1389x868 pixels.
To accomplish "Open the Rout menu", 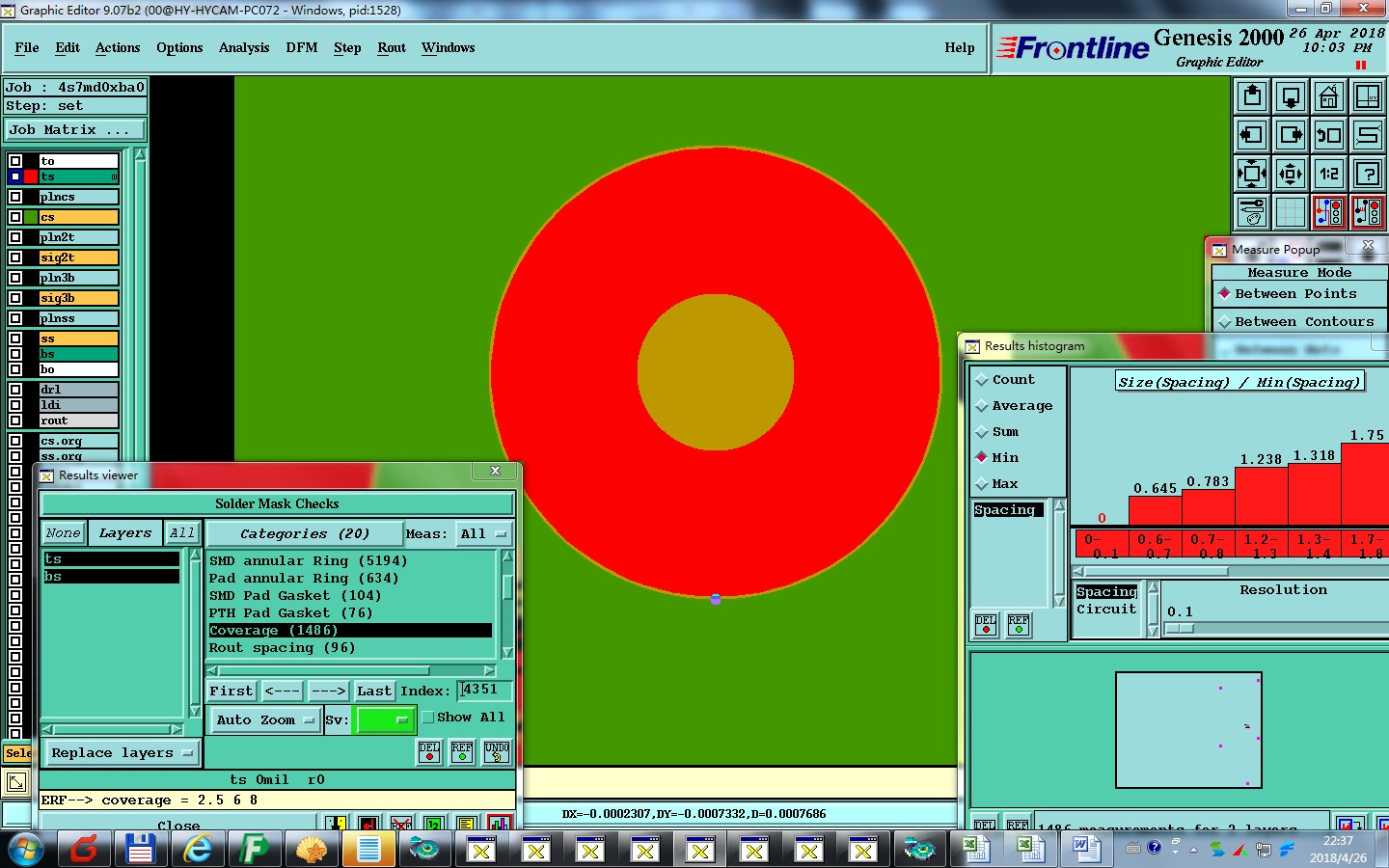I will tap(392, 47).
